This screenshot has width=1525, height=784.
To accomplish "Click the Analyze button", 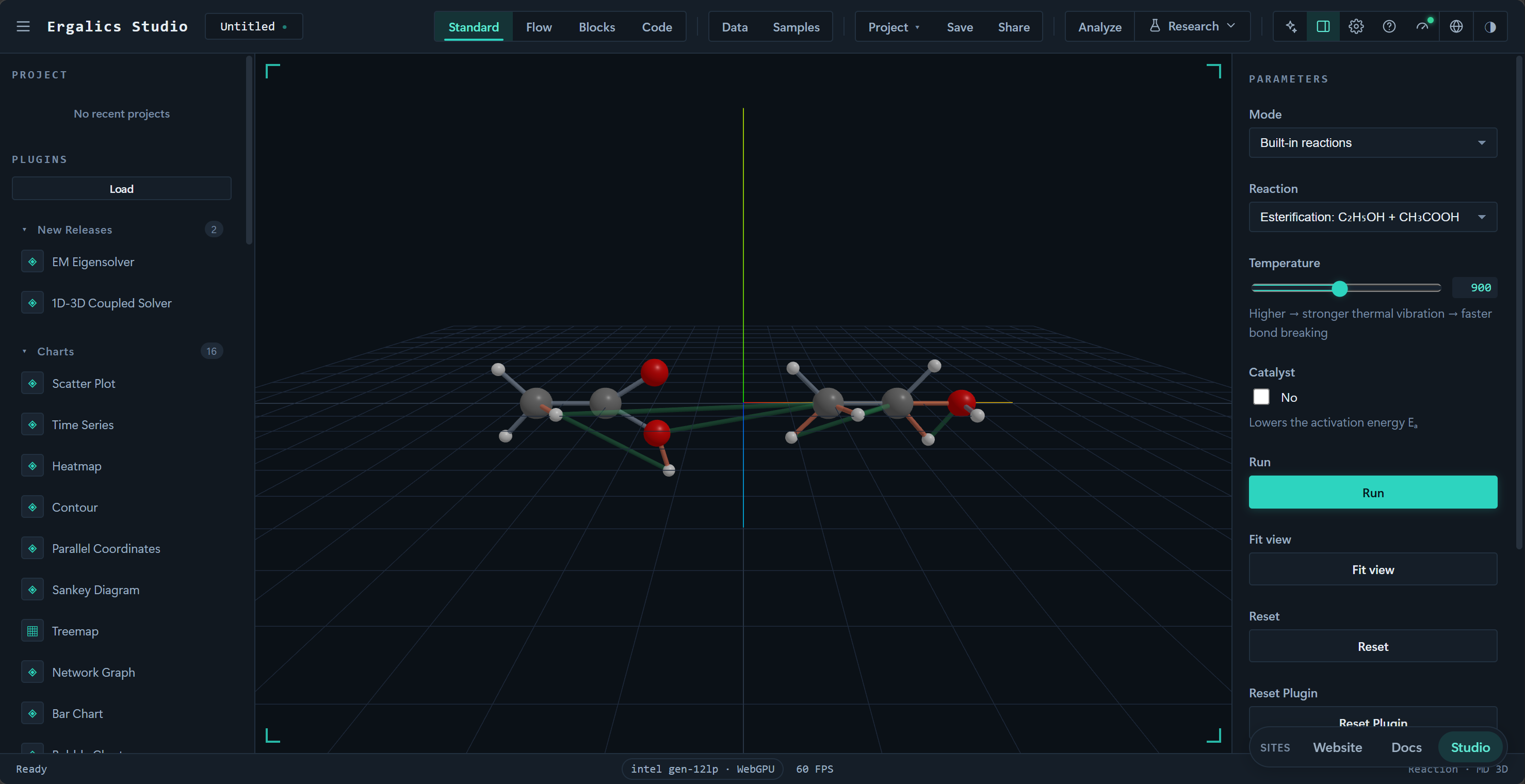I will pyautogui.click(x=1099, y=27).
